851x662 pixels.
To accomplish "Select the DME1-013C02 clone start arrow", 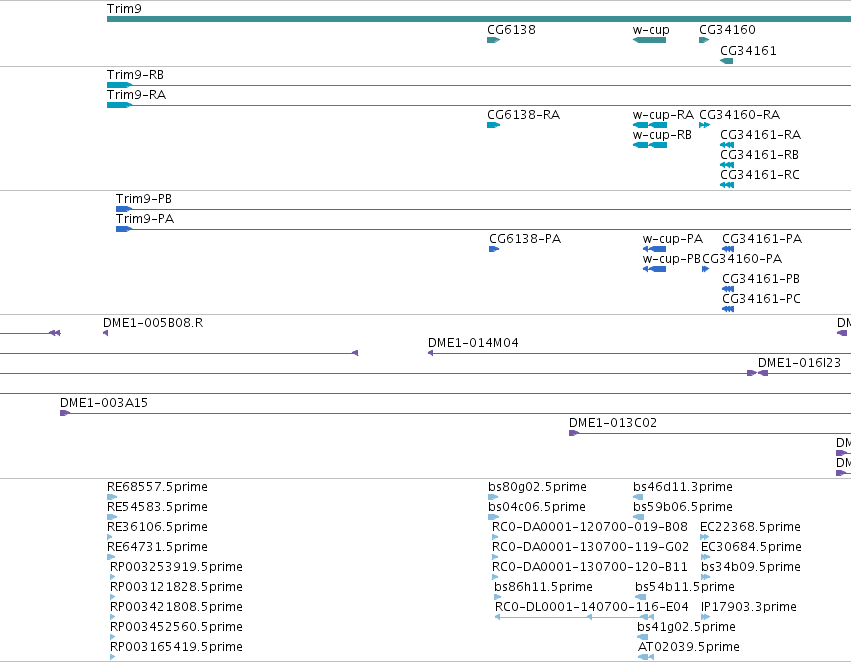I will point(574,433).
